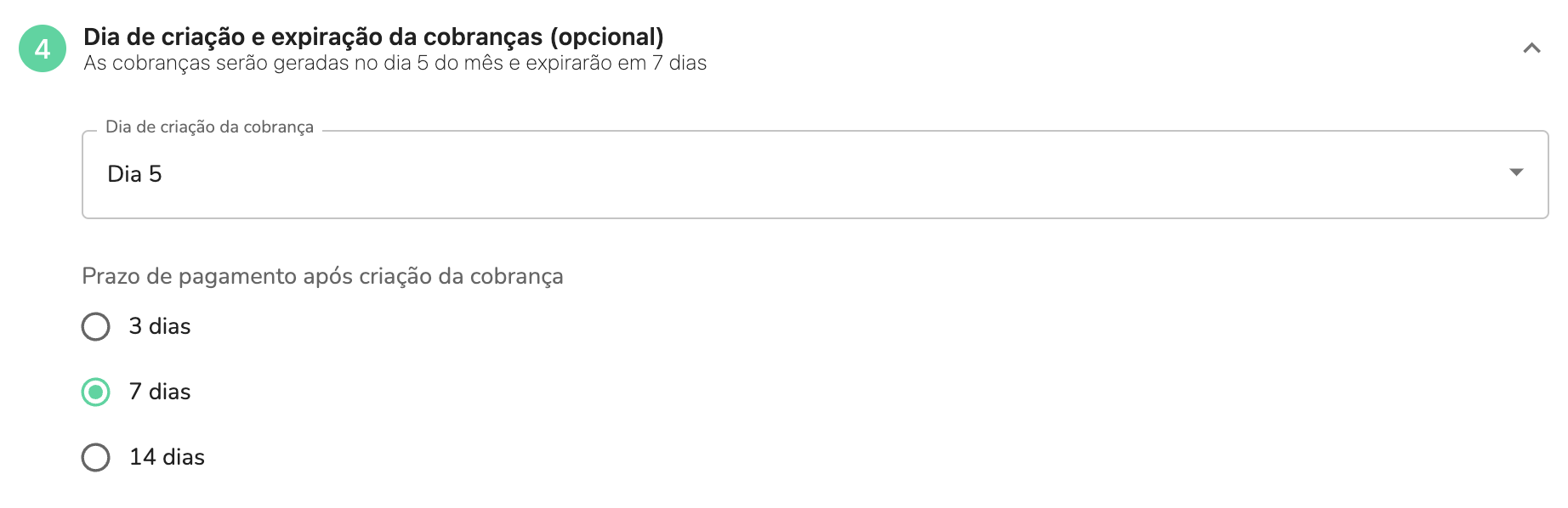Image resolution: width=1568 pixels, height=508 pixels.
Task: Select the '3 dias' payment deadline option
Action: (95, 326)
